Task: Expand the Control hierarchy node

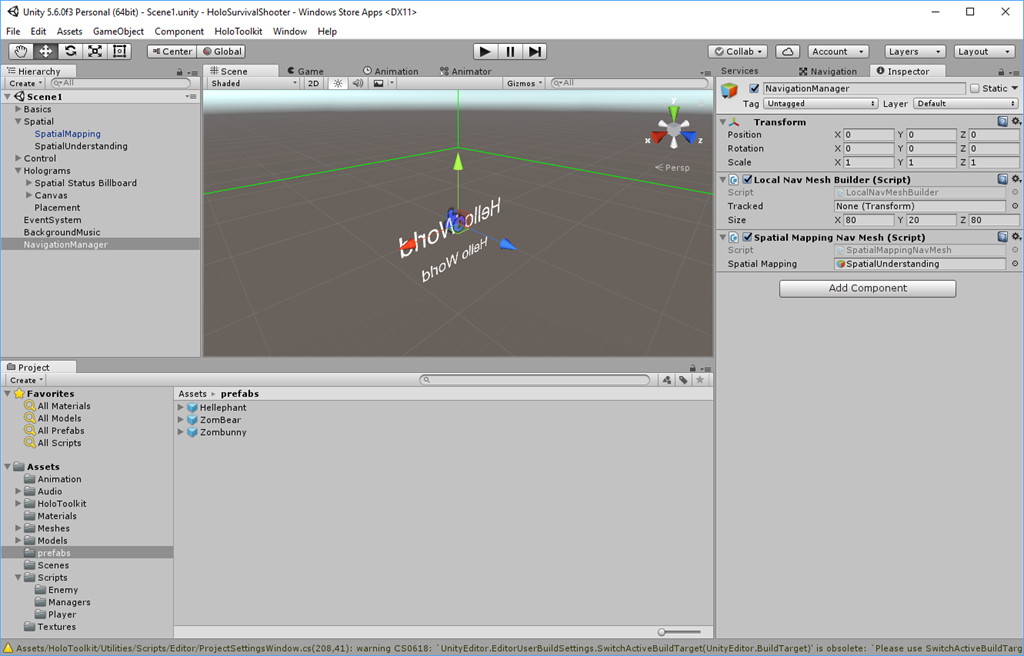Action: [x=18, y=158]
